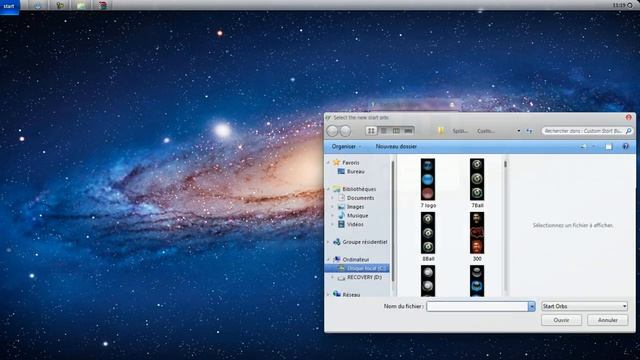Switch to list view in dialog toolbar
Image resolution: width=640 pixels, height=360 pixels.
coord(384,131)
